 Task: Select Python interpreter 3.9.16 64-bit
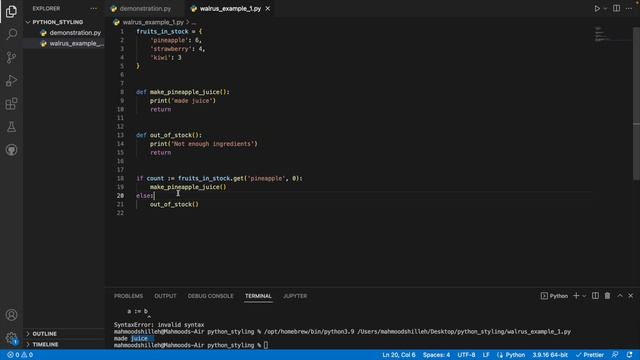click(550, 355)
